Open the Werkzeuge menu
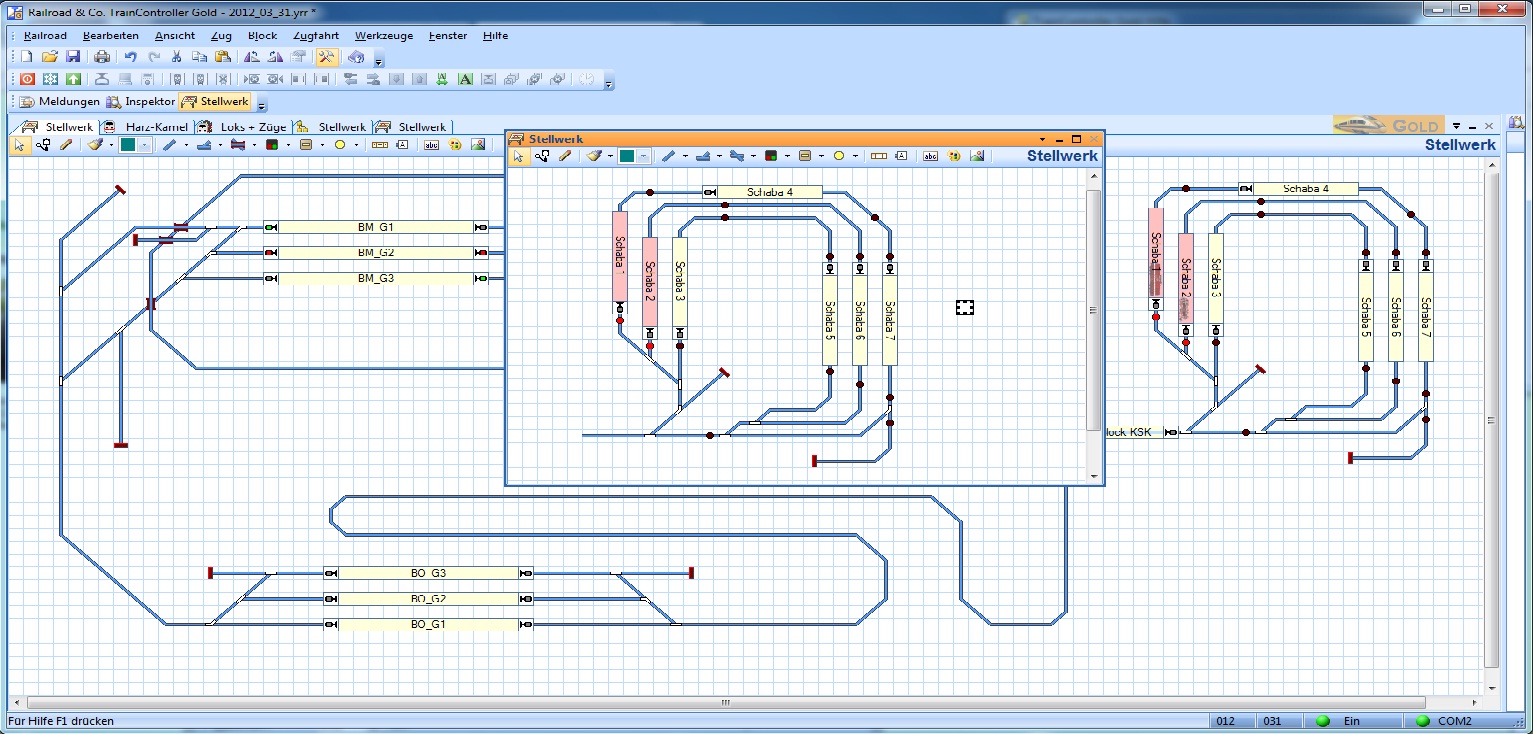The width and height of the screenshot is (1533, 734). click(x=384, y=36)
